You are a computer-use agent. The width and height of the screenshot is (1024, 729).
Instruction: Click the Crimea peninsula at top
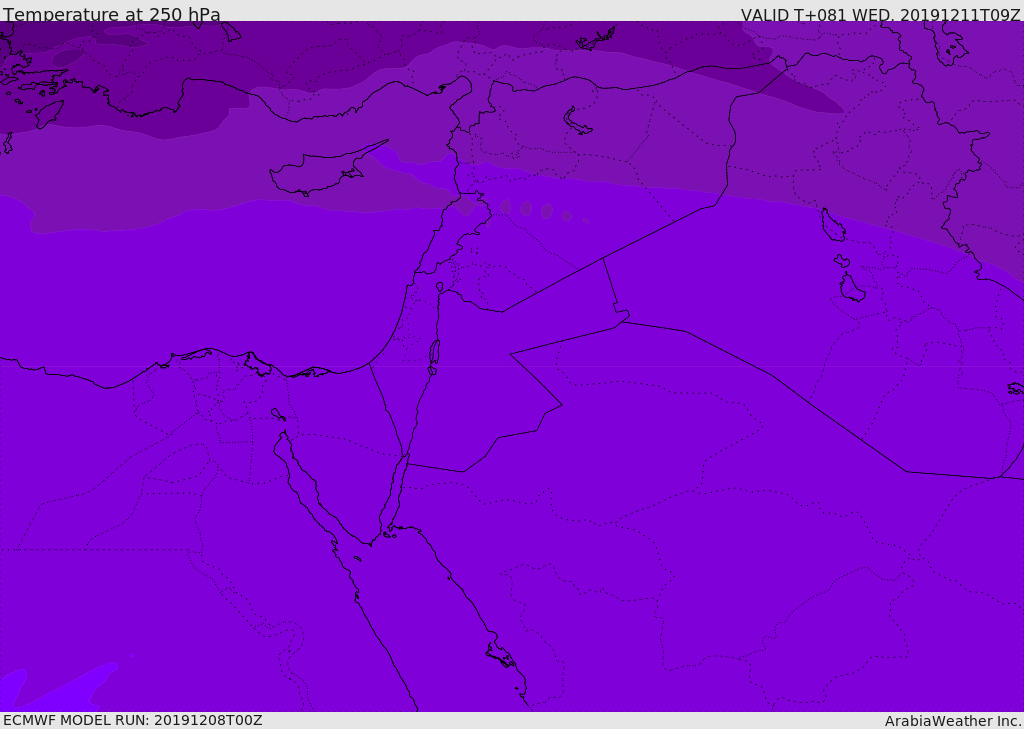click(596, 40)
